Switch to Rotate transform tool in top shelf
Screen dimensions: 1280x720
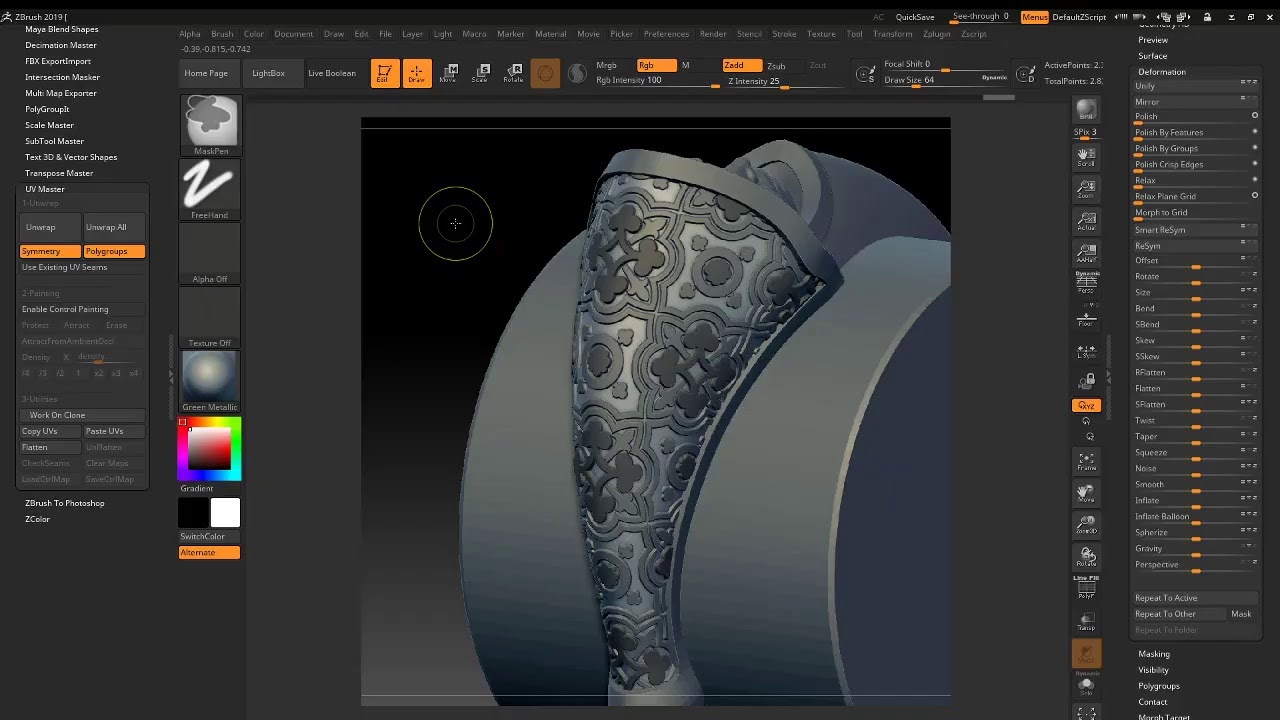[x=513, y=73]
